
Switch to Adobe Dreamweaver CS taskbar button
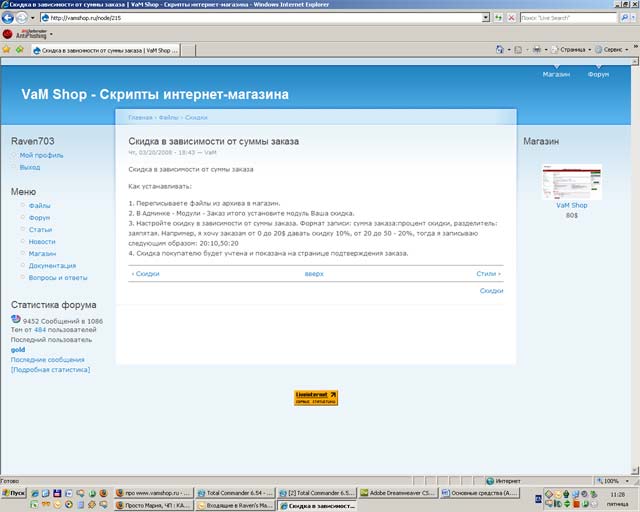(x=398, y=493)
